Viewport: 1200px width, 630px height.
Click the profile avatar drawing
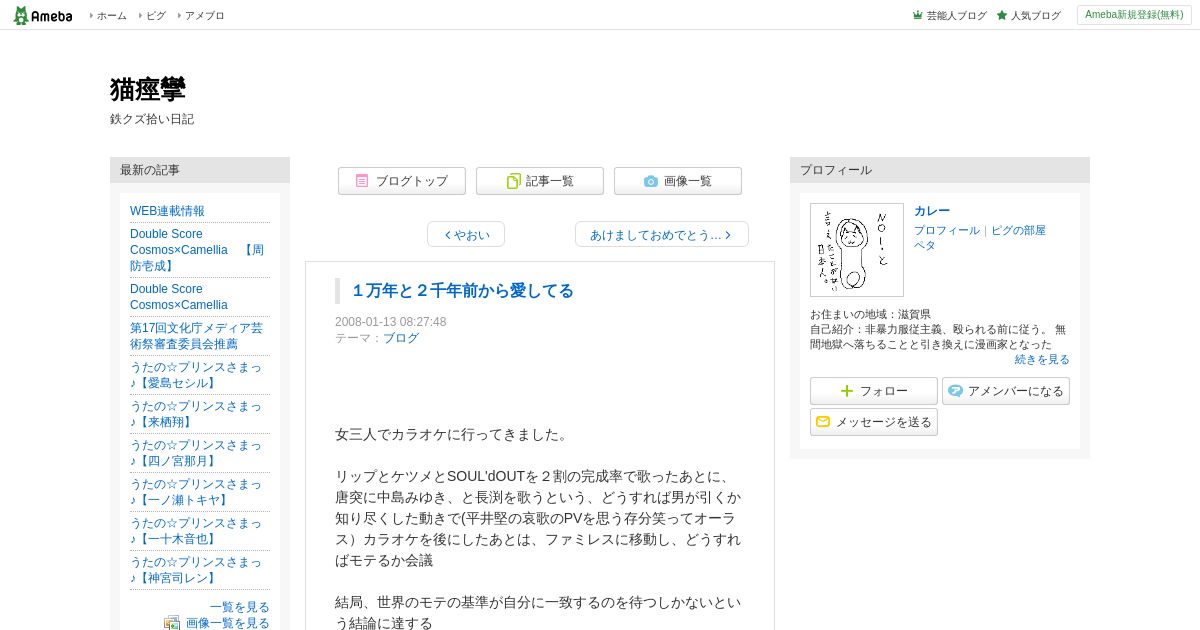click(x=857, y=250)
